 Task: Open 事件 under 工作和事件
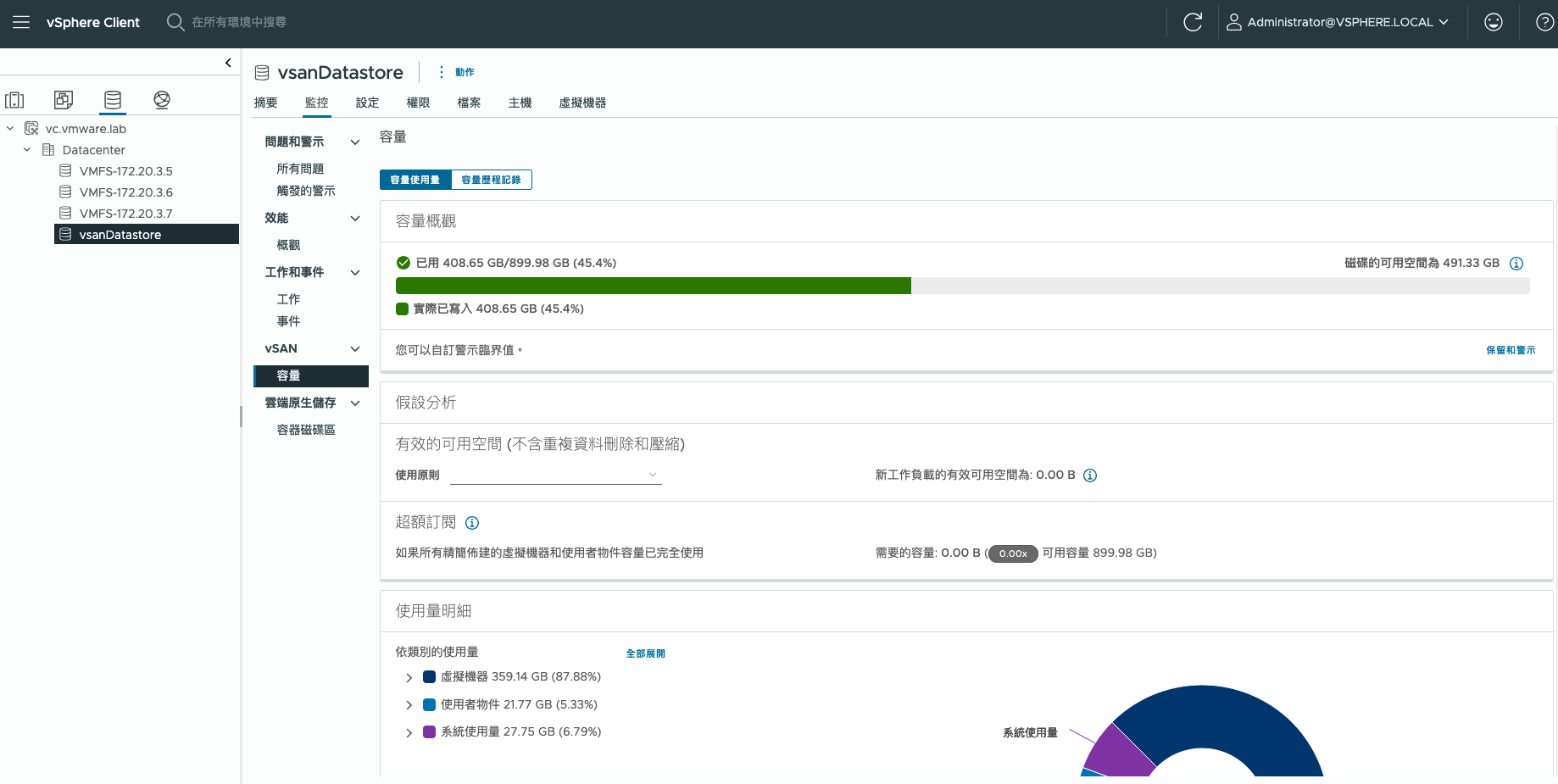(289, 321)
